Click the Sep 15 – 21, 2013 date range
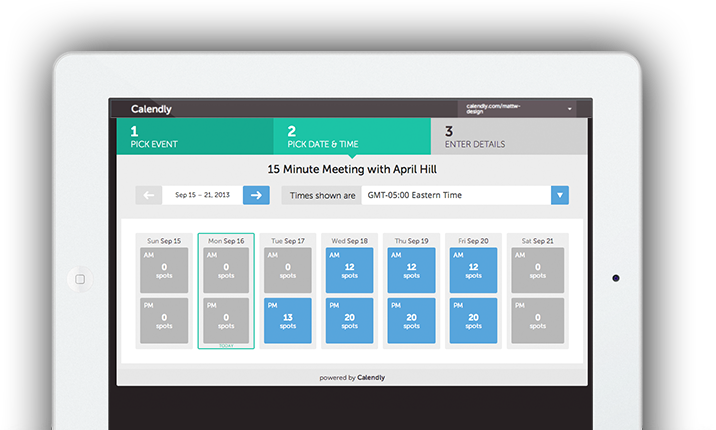Viewport: 716px width, 430px height. [202, 195]
